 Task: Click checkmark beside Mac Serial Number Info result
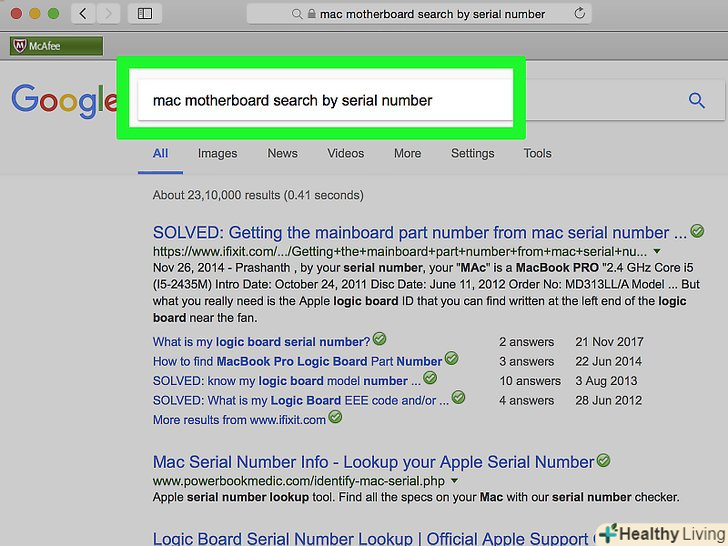pos(604,460)
